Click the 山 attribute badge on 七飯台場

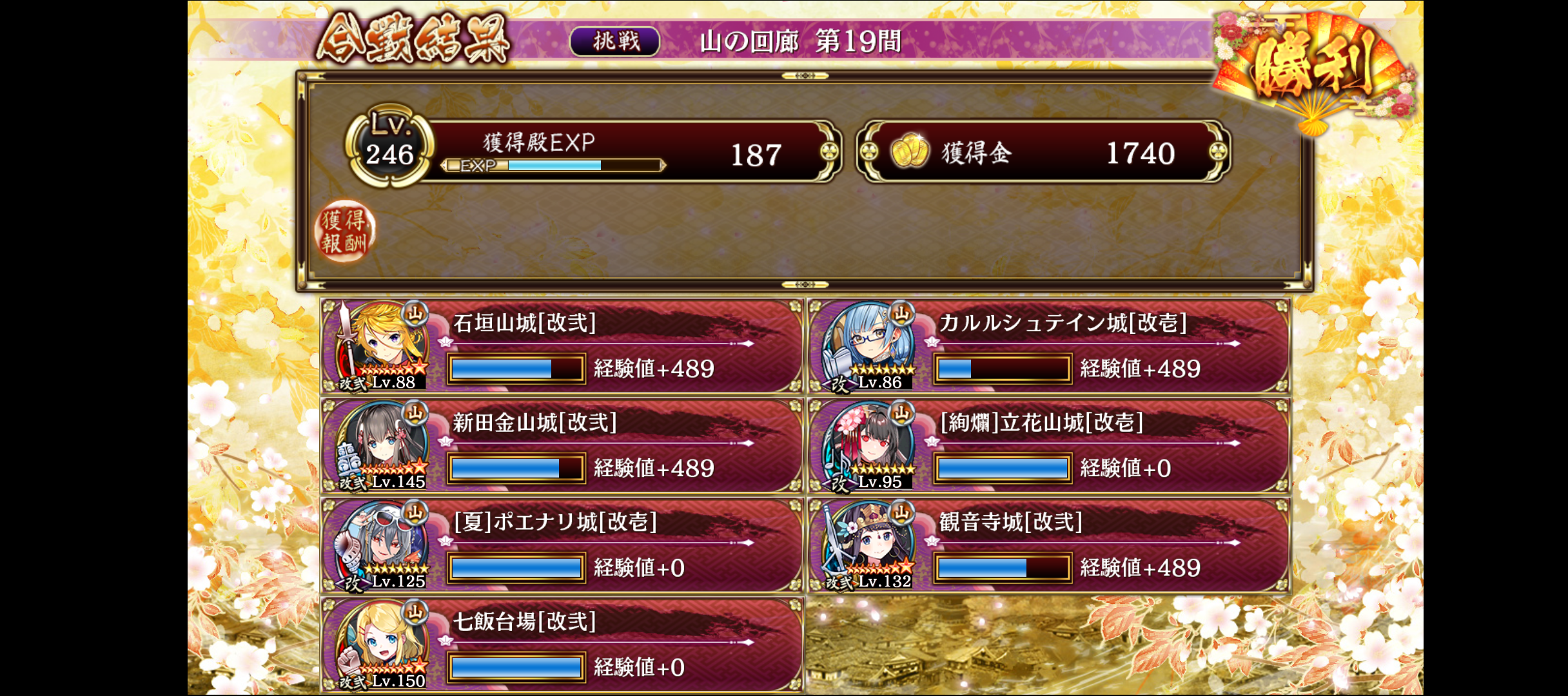(415, 612)
